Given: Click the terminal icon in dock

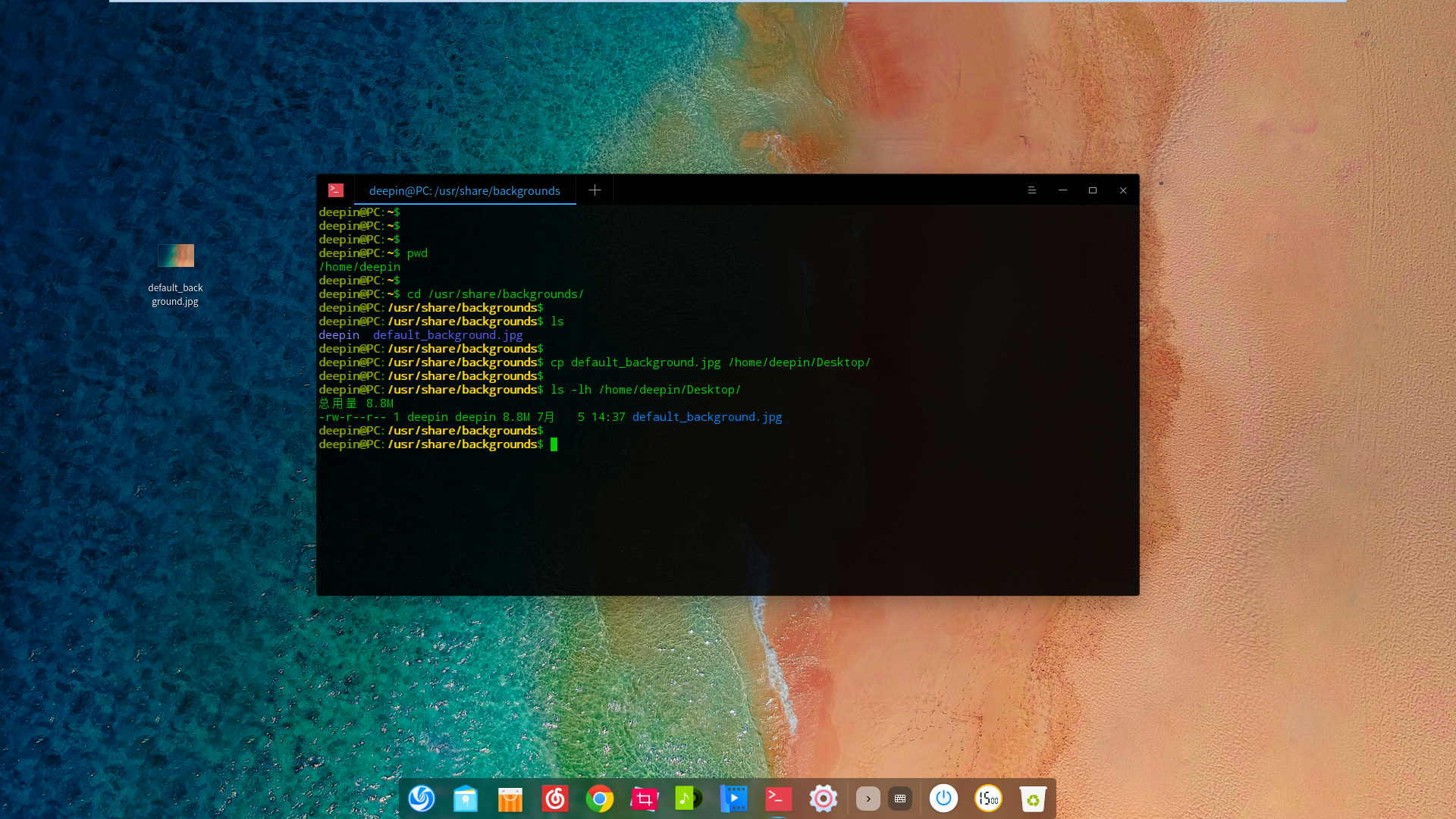Looking at the screenshot, I should click(778, 799).
